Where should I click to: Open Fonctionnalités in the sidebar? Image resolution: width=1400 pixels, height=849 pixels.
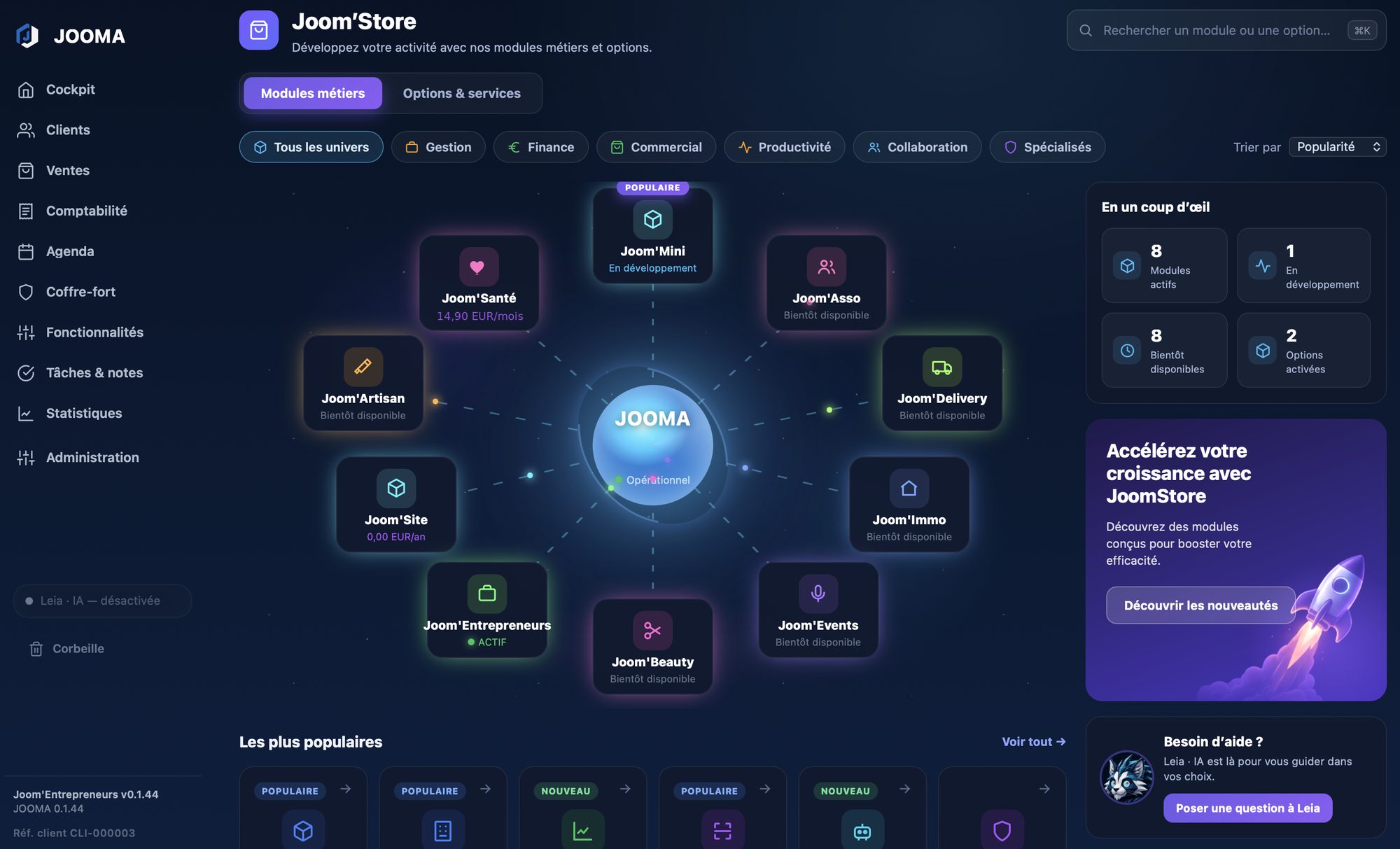94,332
